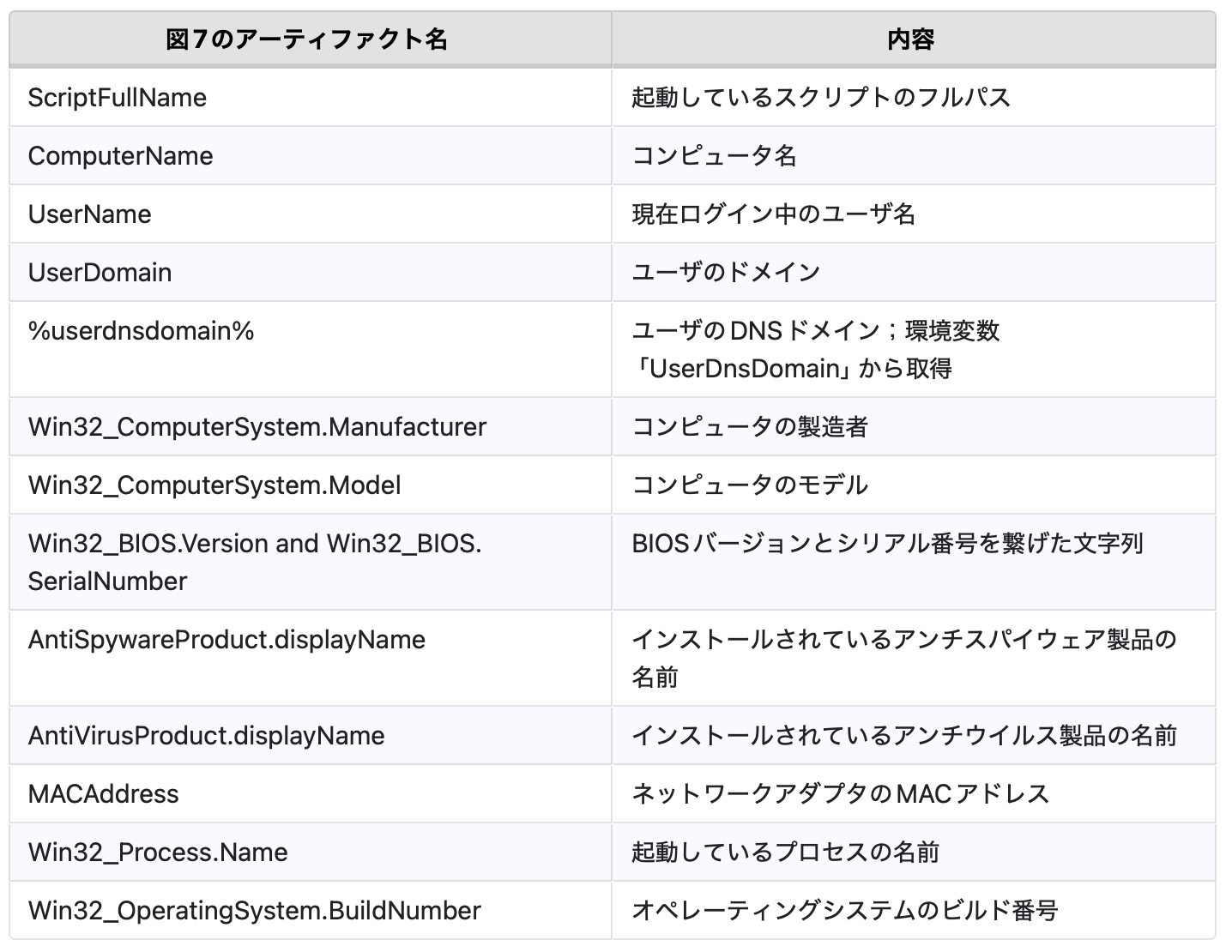Select the ネットワークアダプタのMACアドレス description
This screenshot has width=1232, height=952.
point(841,794)
